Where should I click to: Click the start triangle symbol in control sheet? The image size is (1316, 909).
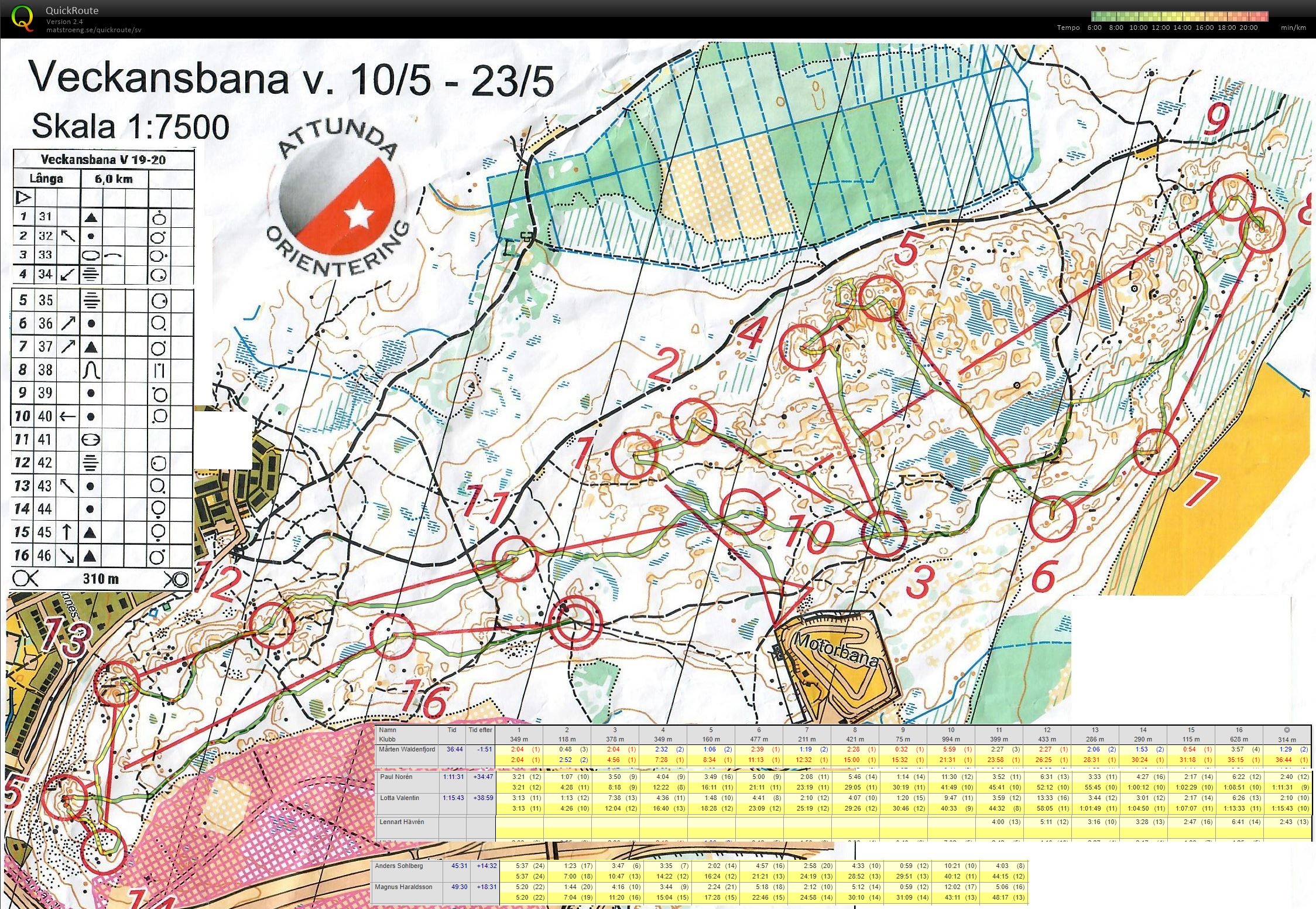(23, 198)
